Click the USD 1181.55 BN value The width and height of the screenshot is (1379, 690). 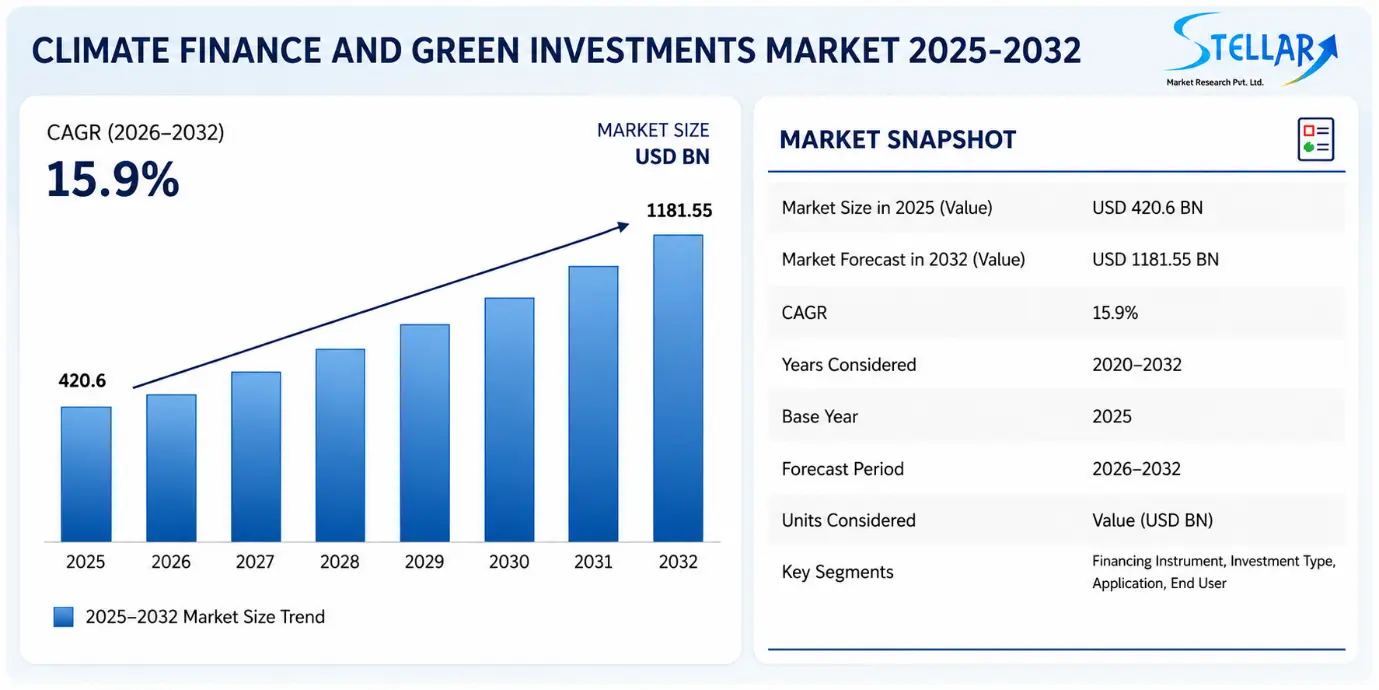pos(1156,260)
